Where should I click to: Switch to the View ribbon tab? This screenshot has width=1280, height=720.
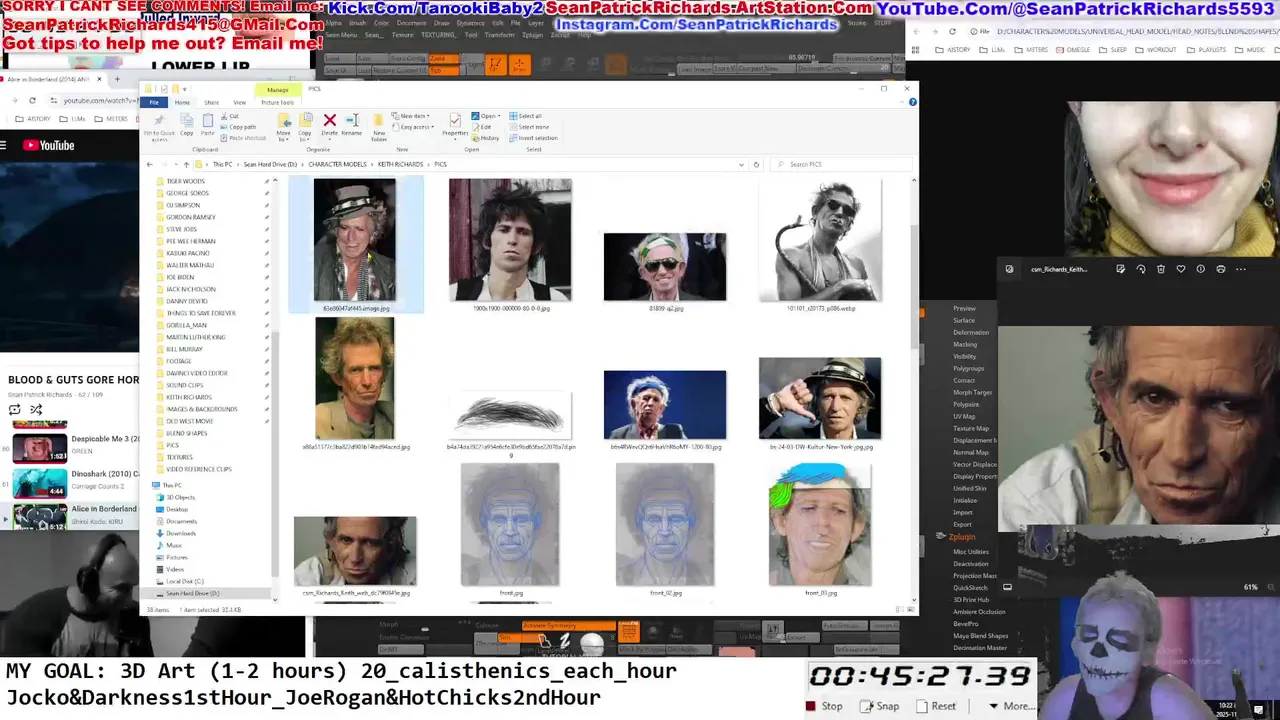[239, 102]
